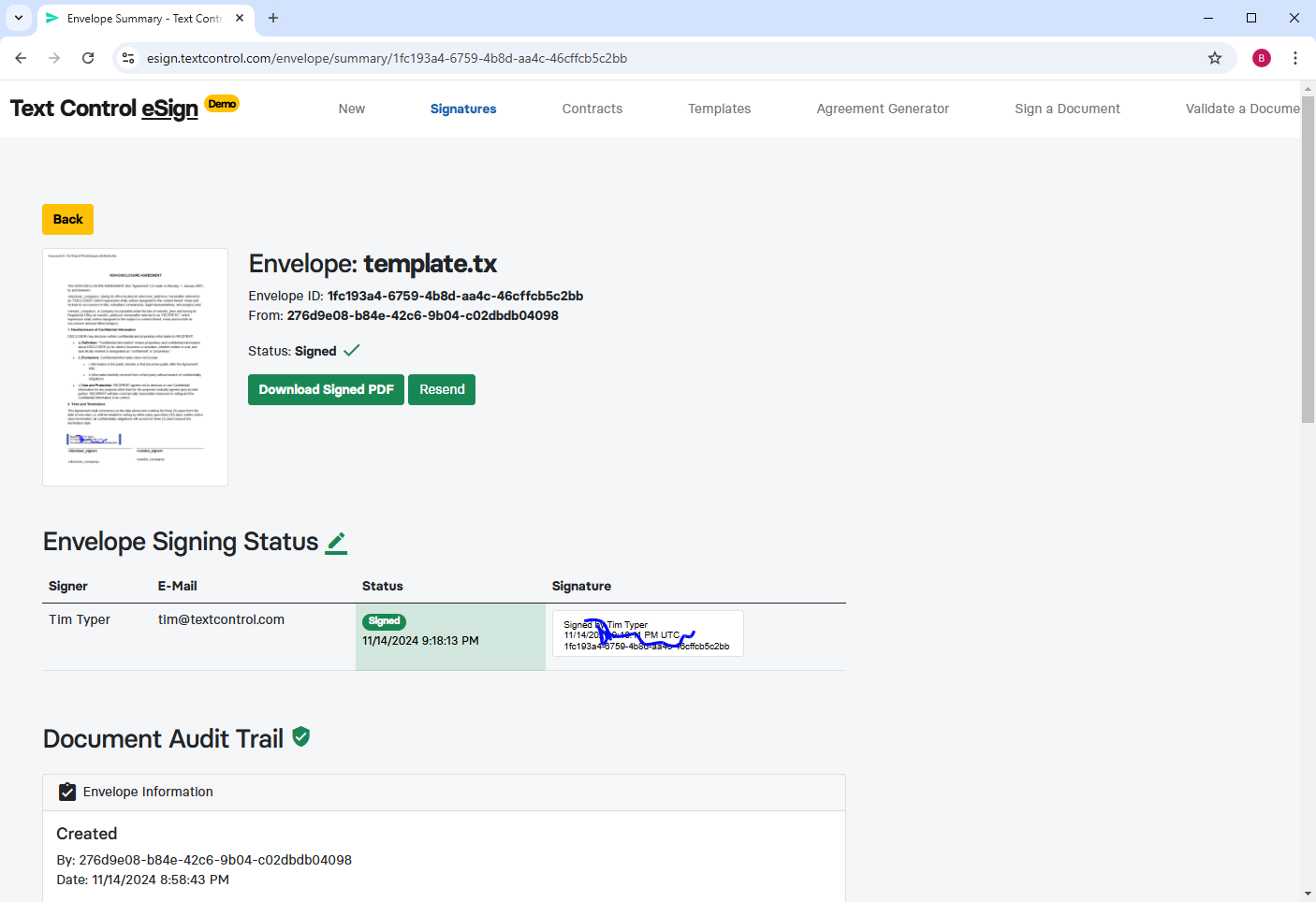Open Agreement Generator
This screenshot has height=902, width=1316.
(883, 109)
